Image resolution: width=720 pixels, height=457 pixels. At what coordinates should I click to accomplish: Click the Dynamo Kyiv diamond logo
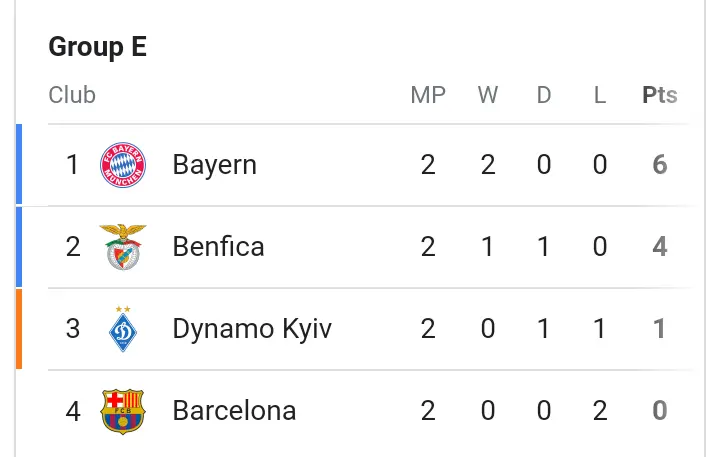pos(123,329)
